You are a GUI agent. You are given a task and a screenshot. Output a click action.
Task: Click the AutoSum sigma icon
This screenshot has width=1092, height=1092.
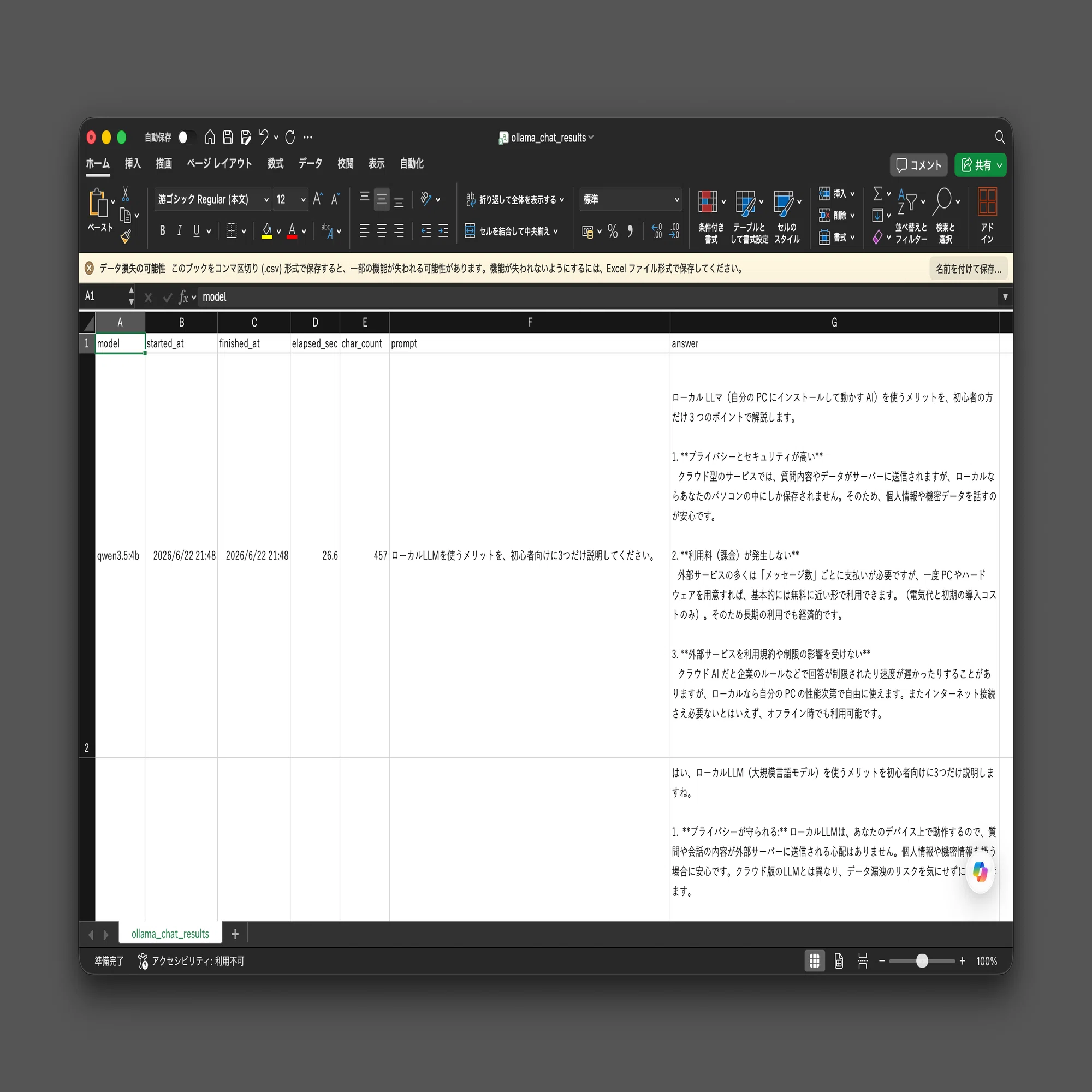click(877, 194)
